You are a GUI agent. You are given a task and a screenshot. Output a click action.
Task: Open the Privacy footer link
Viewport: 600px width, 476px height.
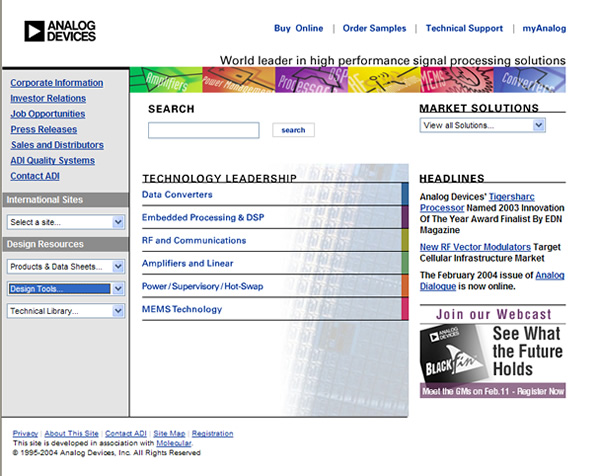[25, 434]
